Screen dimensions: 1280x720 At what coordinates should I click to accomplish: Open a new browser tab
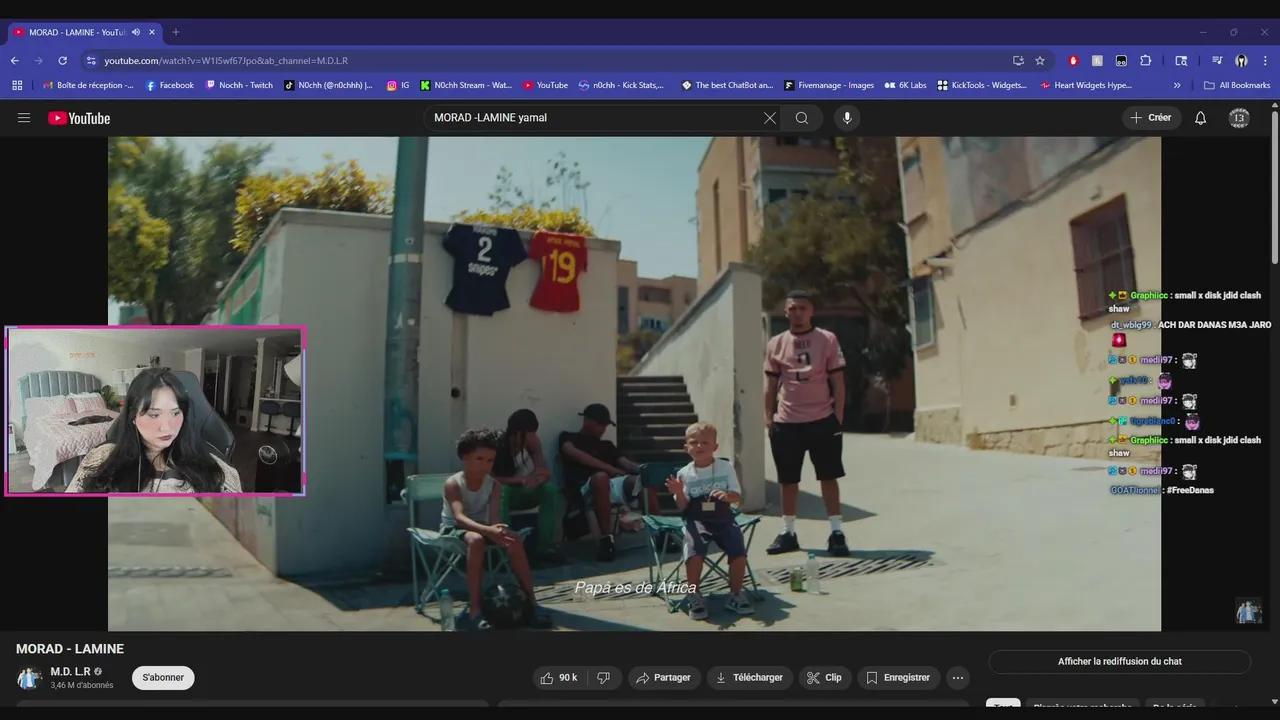(x=176, y=32)
